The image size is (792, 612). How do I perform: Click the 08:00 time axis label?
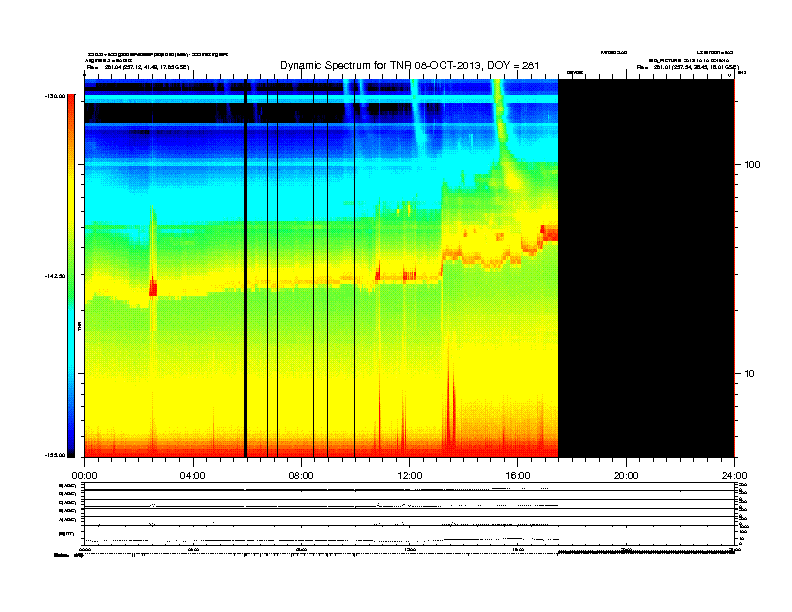301,476
